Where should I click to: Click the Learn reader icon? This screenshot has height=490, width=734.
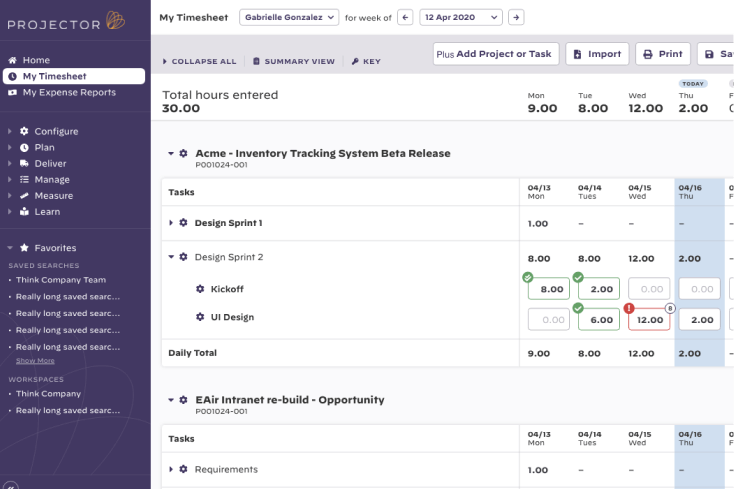(x=24, y=212)
